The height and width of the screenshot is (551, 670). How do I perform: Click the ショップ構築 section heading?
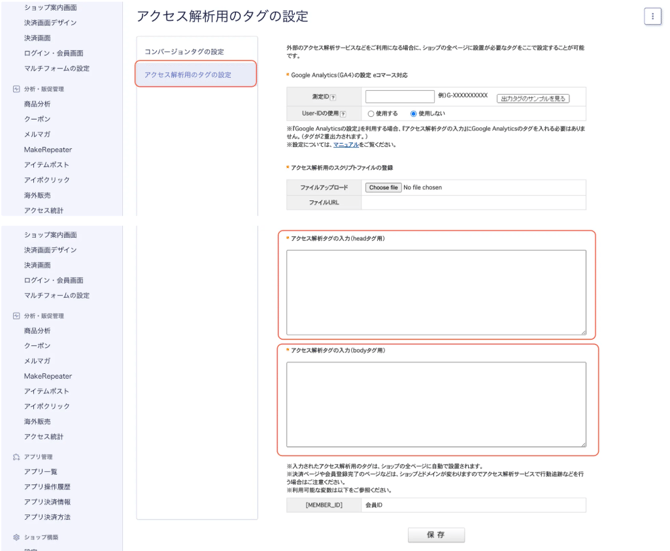41,537
